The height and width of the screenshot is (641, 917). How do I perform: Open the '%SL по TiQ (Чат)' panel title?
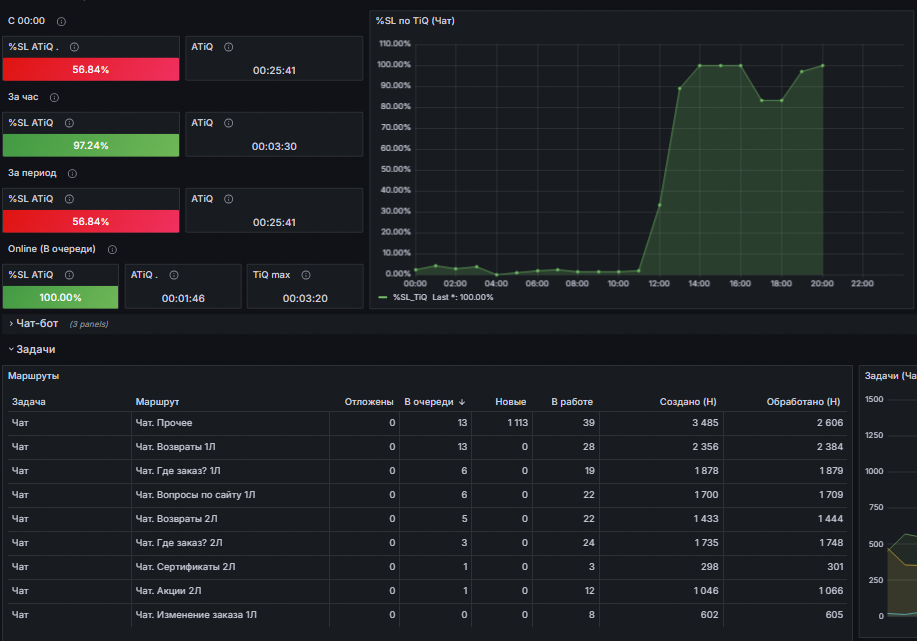coord(415,20)
